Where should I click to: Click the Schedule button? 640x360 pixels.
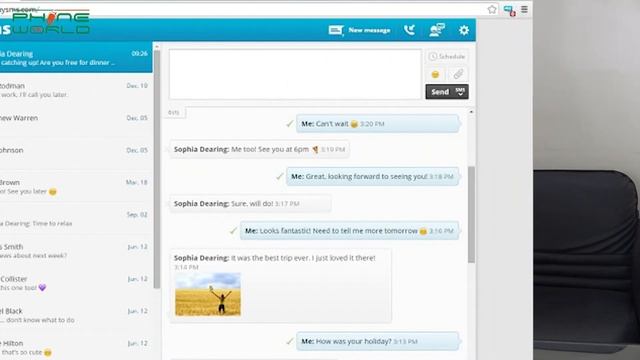coord(447,56)
